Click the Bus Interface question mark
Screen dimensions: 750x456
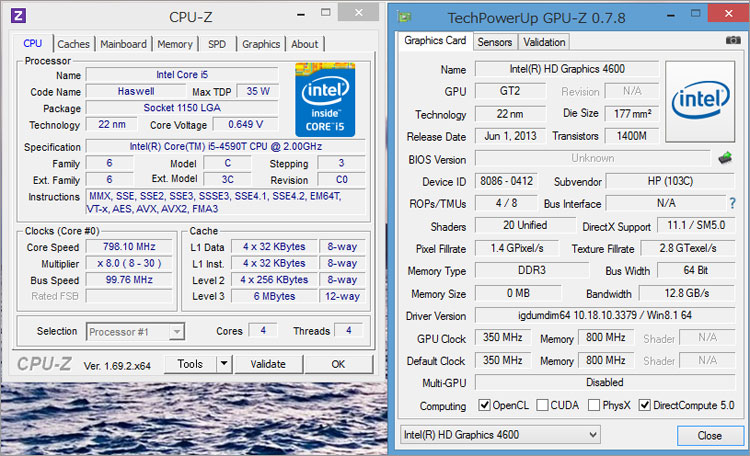point(732,203)
